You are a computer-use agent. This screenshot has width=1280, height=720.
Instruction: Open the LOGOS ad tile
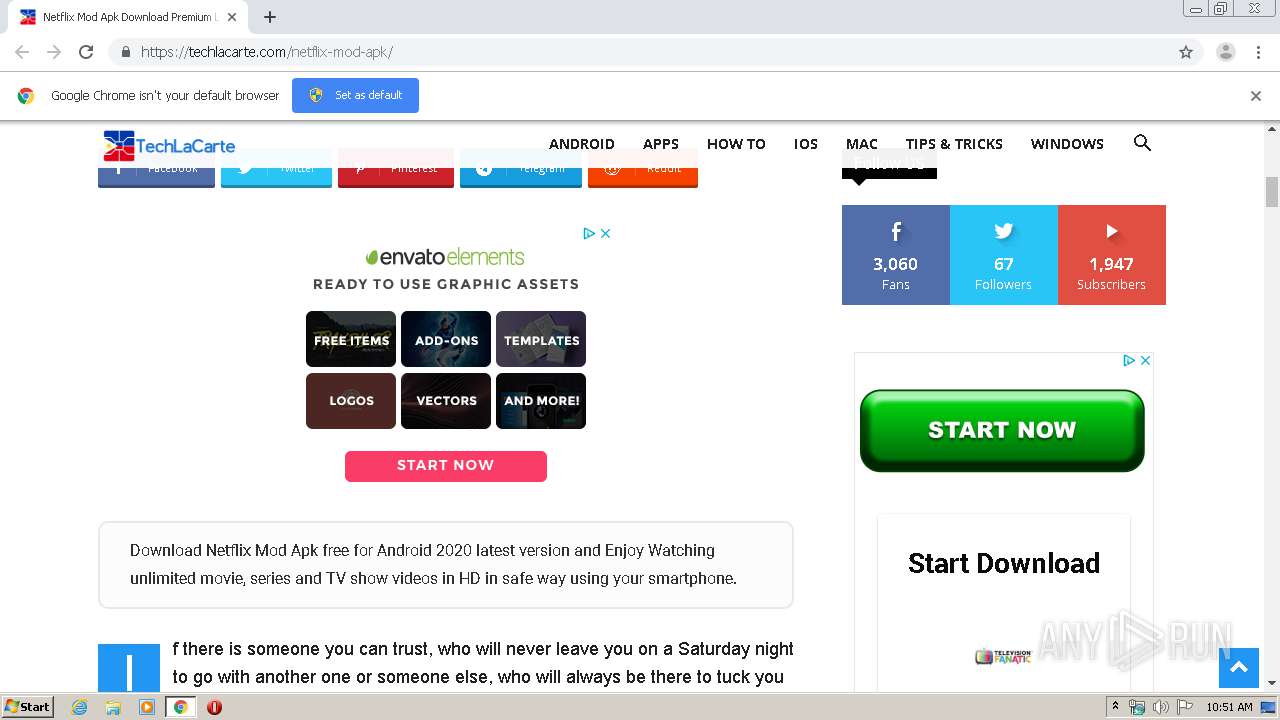351,401
